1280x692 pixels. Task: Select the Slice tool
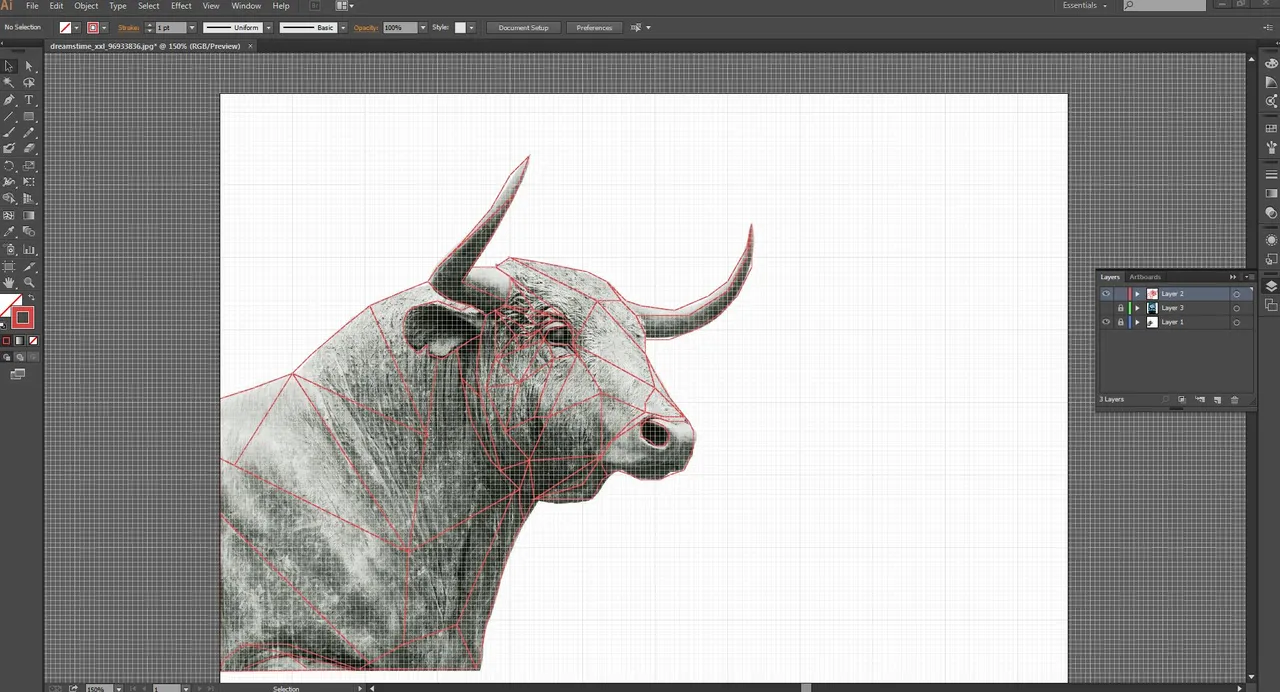click(x=29, y=267)
